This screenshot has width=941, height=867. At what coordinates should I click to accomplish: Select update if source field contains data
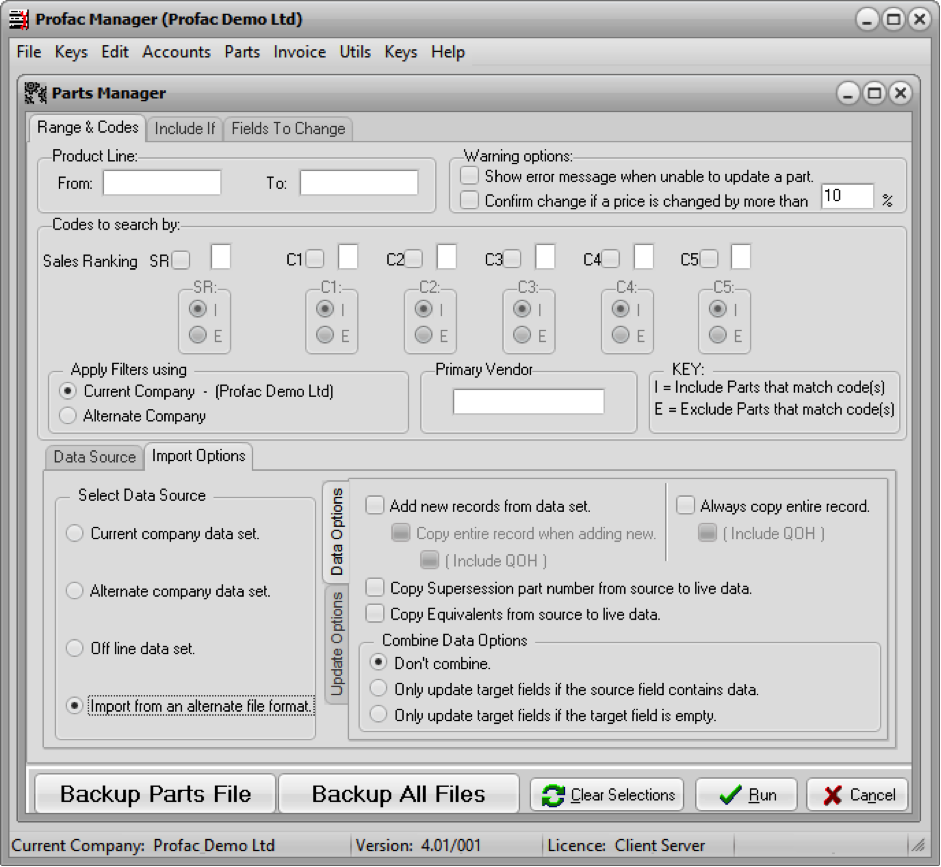point(378,688)
